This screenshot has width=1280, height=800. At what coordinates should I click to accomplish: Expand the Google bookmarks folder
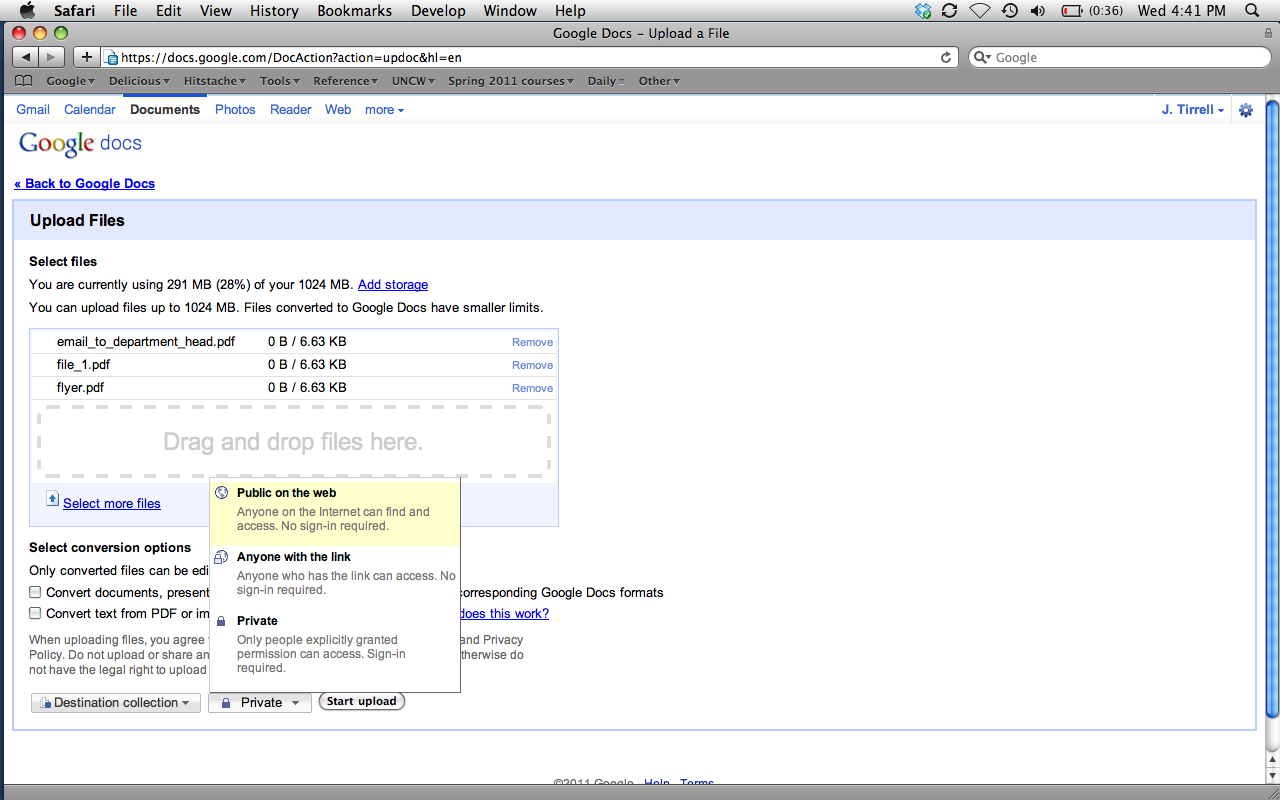[71, 81]
